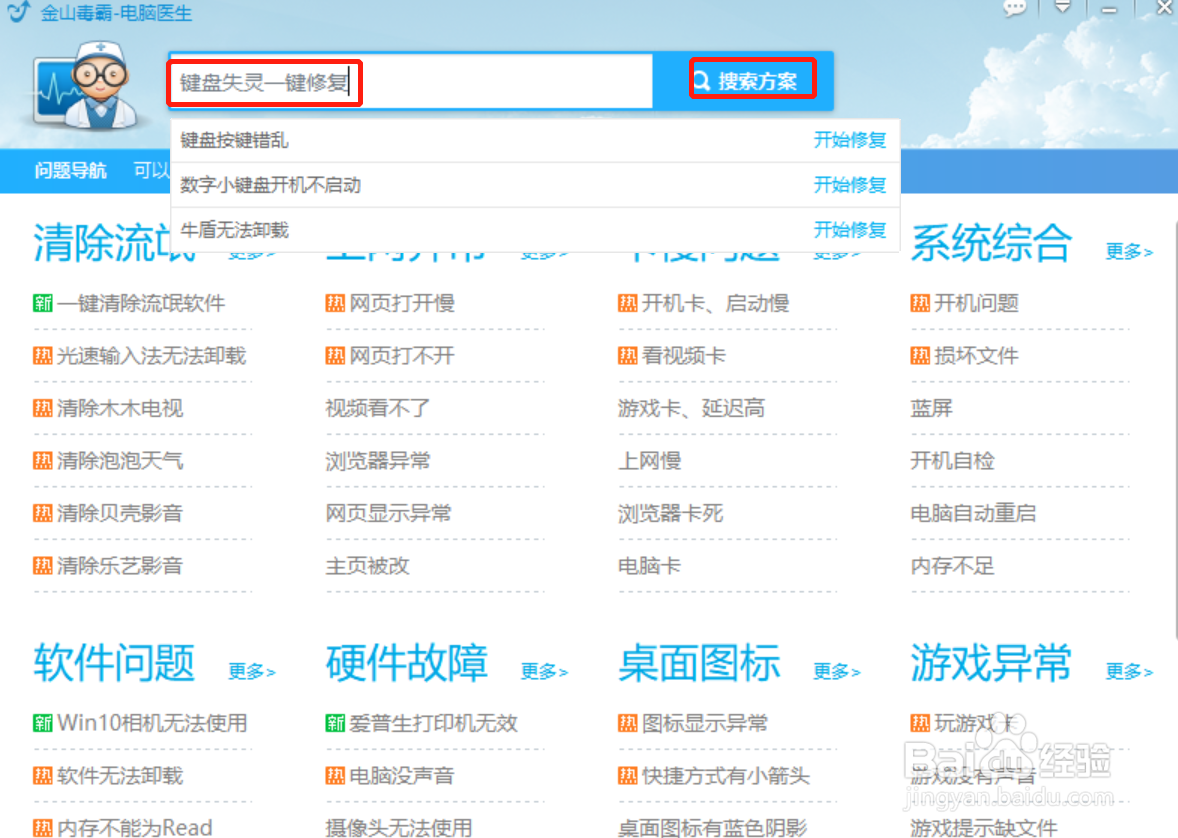Image resolution: width=1178 pixels, height=838 pixels.
Task: Open the main menu arrow in title bar
Action: pos(1062,8)
